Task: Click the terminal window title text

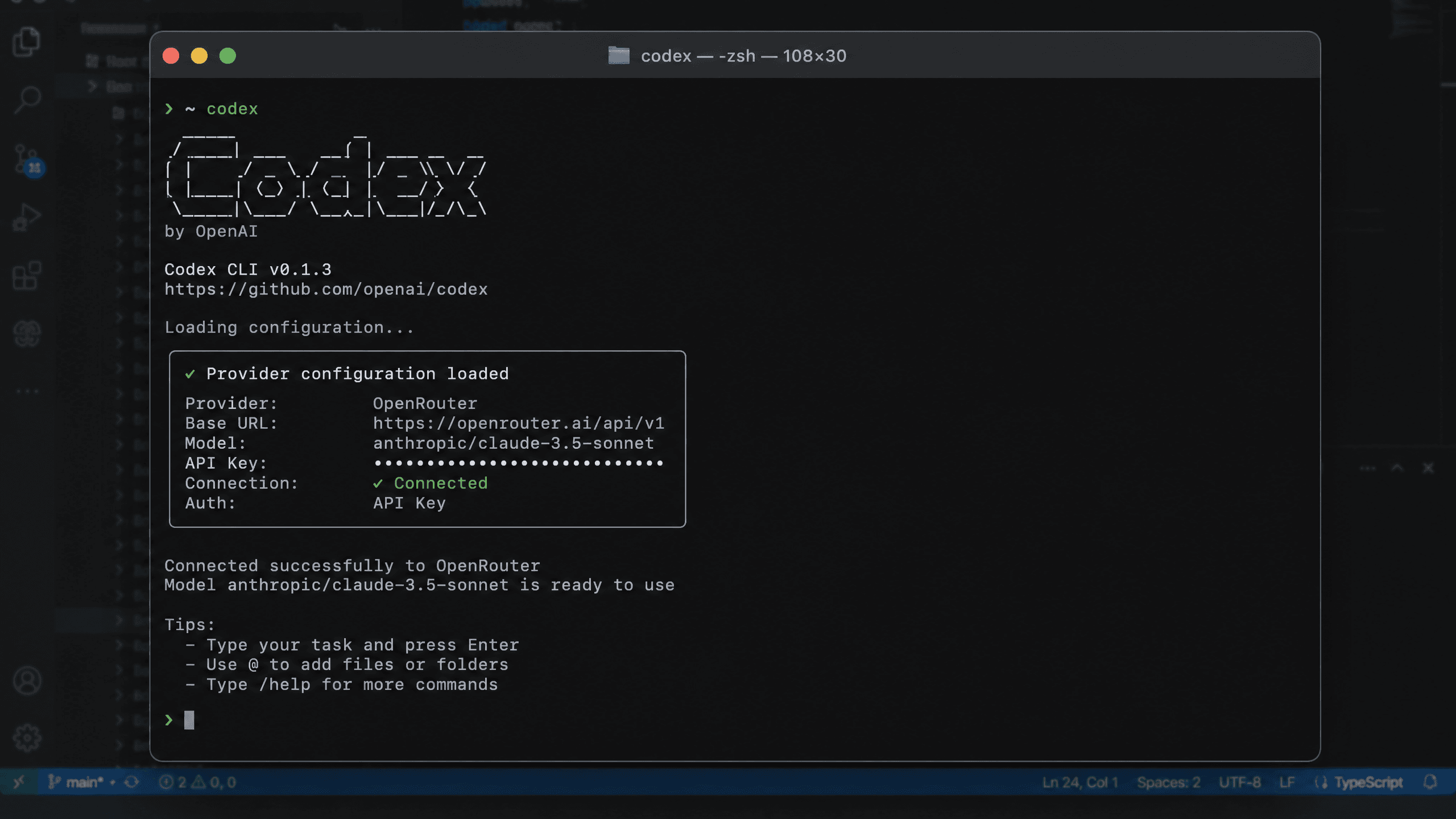Action: [743, 56]
